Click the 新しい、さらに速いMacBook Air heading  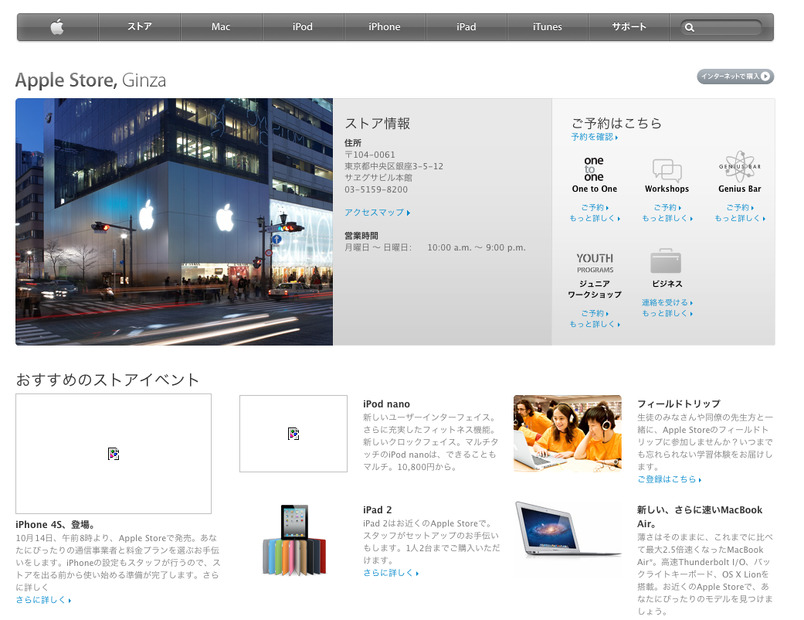coord(699,516)
